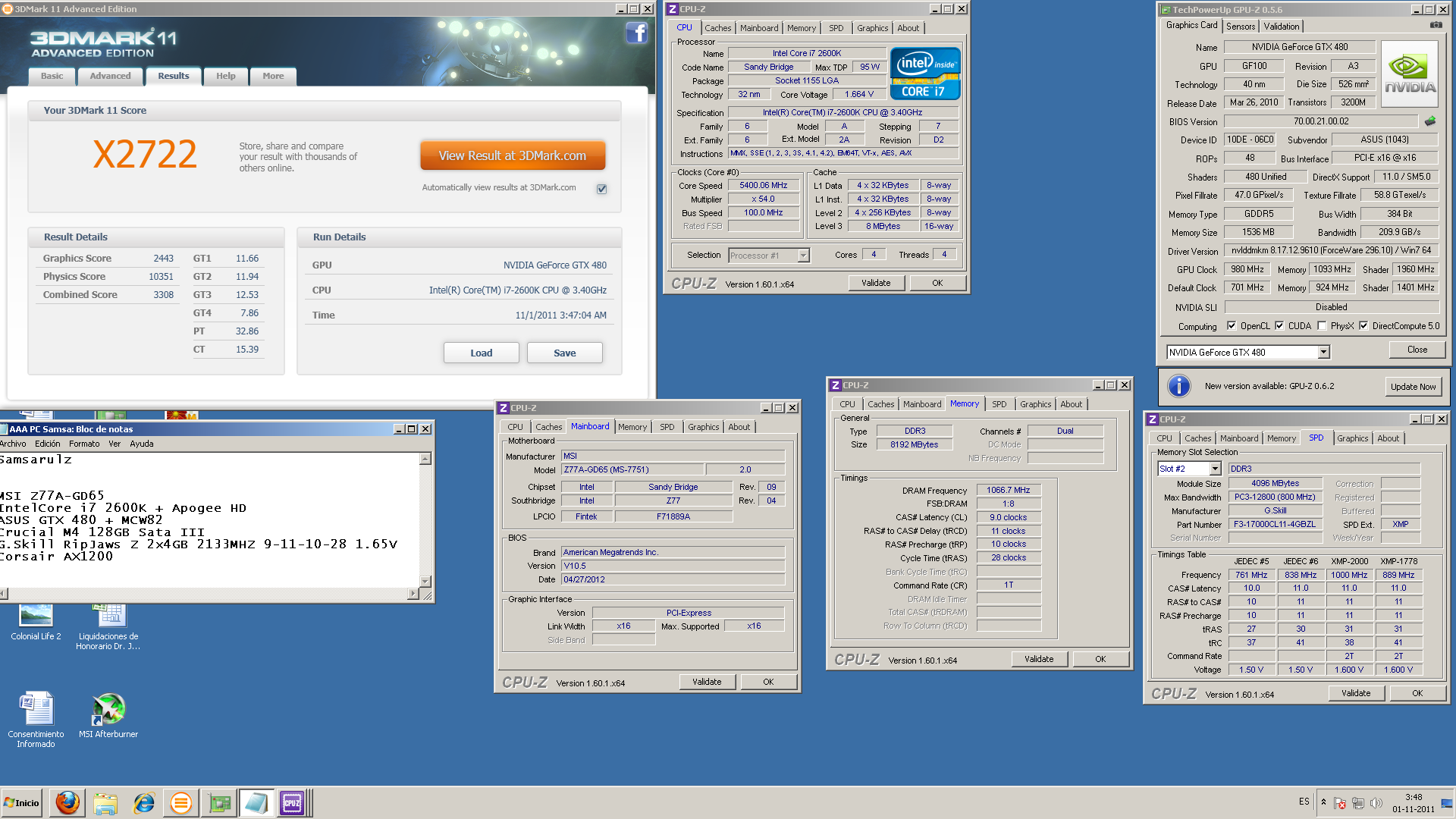Image resolution: width=1456 pixels, height=819 pixels.
Task: Click the volume speaker tray icon
Action: pos(1376,802)
